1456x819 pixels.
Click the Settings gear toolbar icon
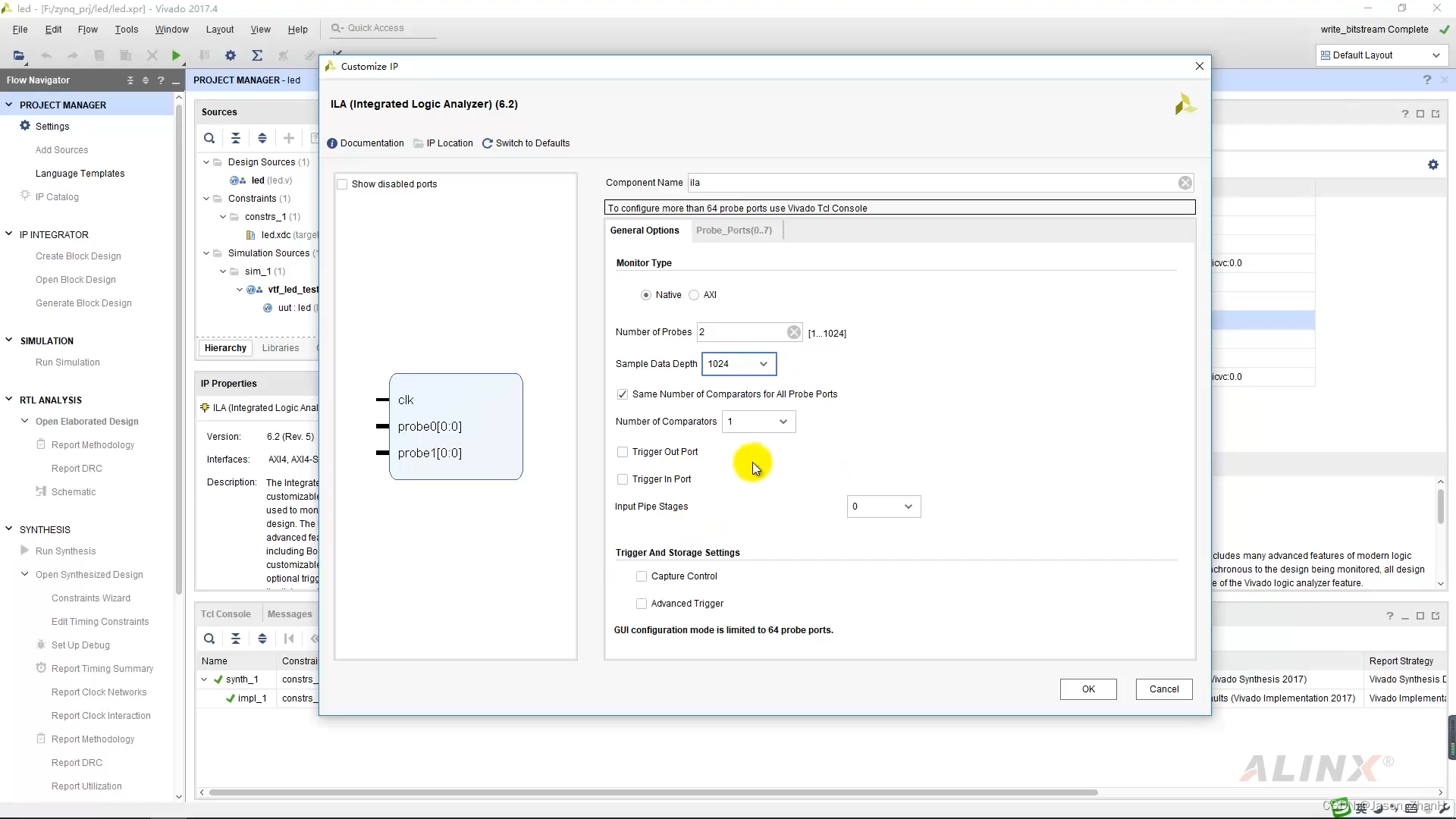231,55
